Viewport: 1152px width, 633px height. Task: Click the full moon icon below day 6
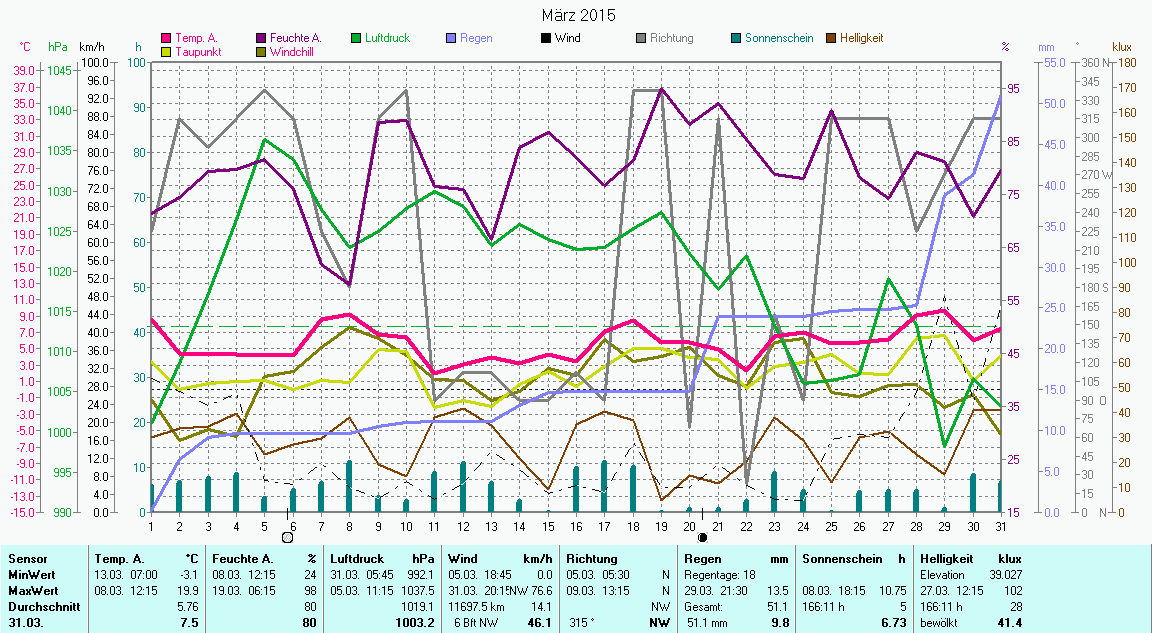tap(288, 538)
